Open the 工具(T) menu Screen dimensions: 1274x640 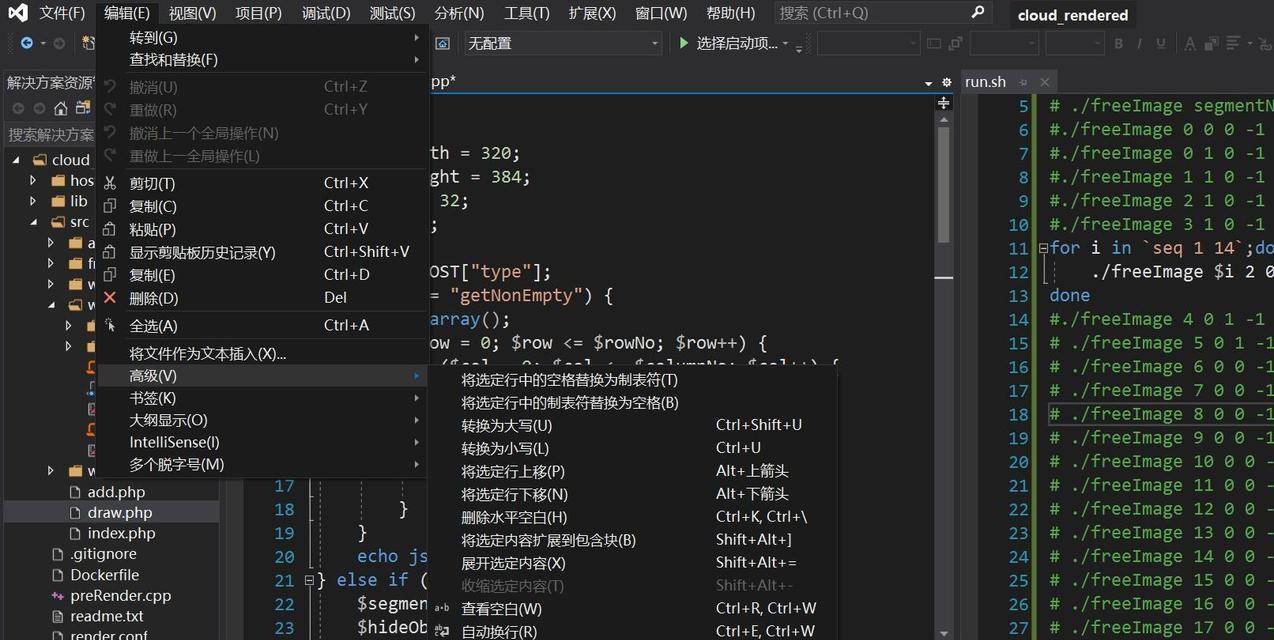point(526,13)
